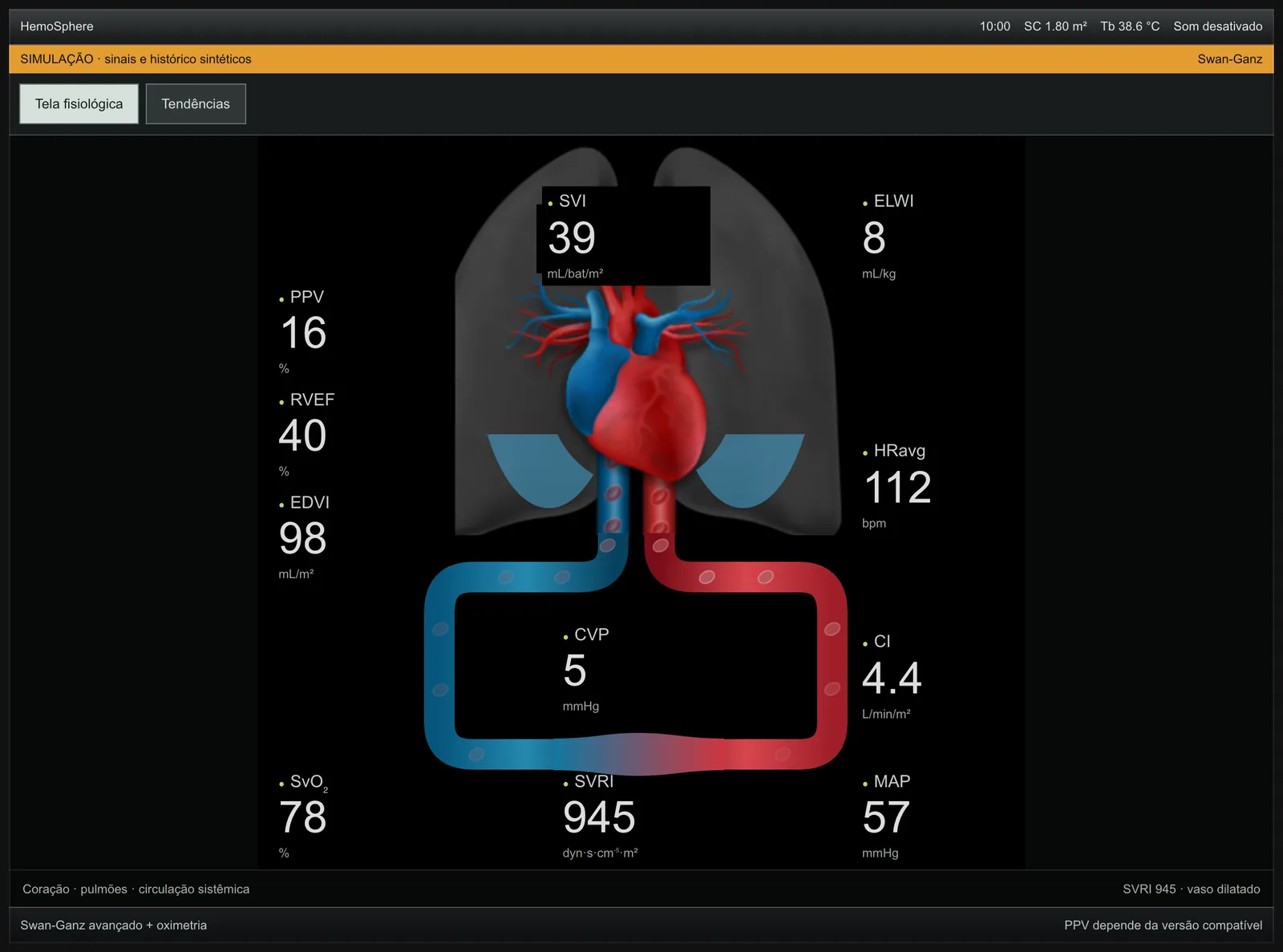Click the heart illustration

click(x=637, y=385)
